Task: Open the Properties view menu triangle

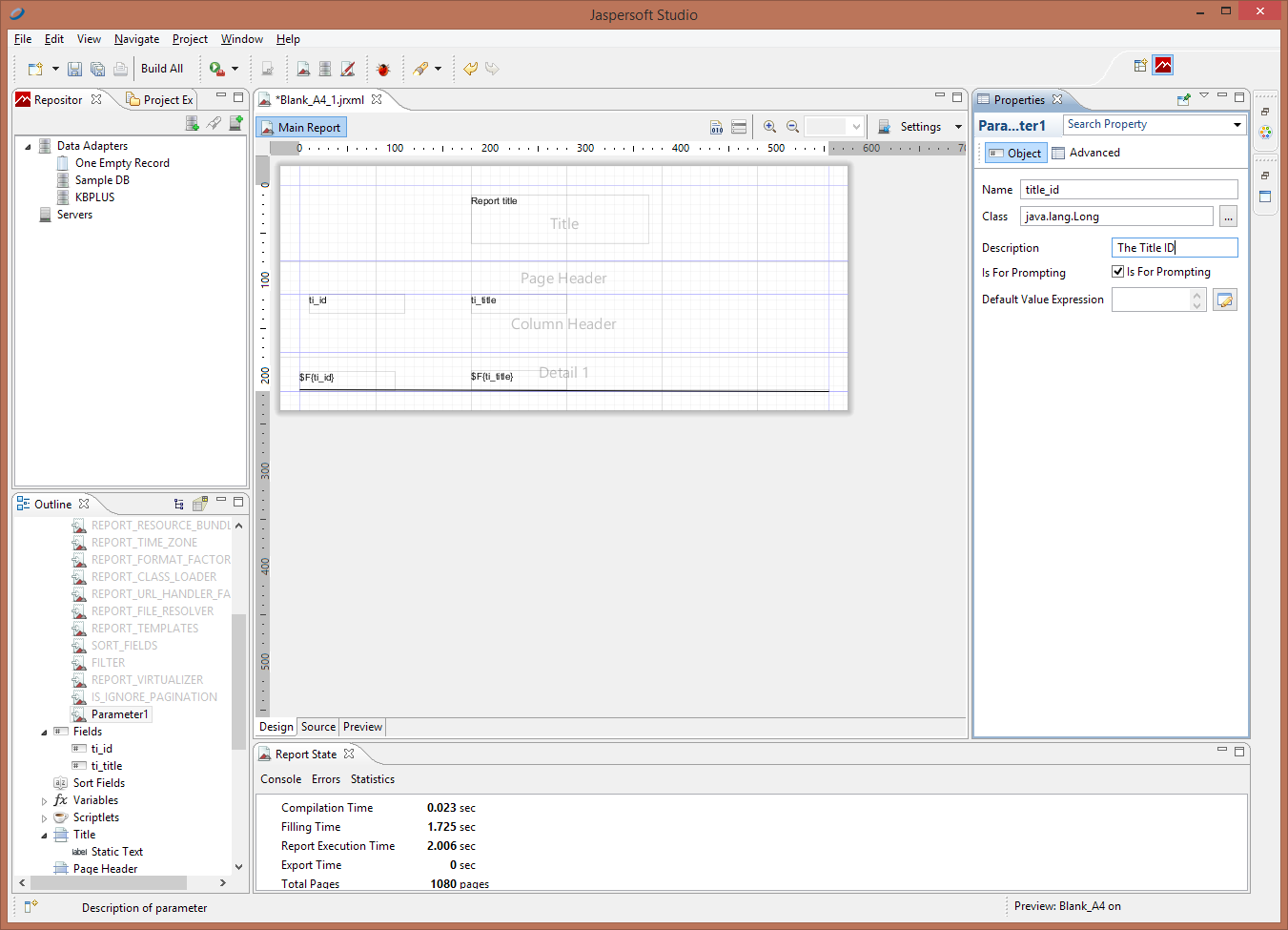Action: pyautogui.click(x=1204, y=95)
